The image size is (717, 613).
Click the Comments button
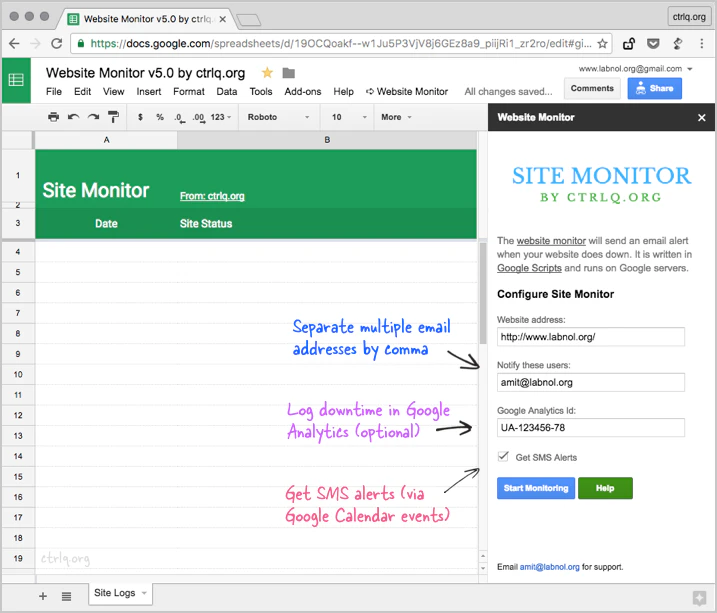point(592,88)
